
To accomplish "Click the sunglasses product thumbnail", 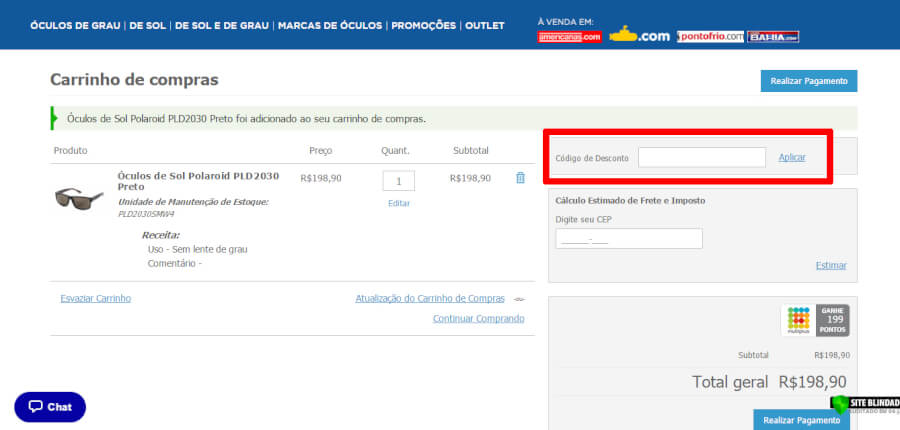I will pos(79,196).
